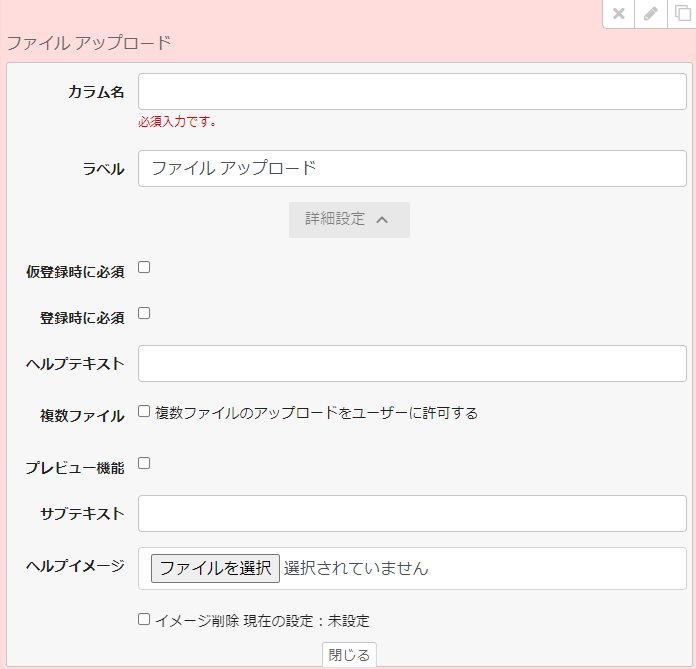Enable the イメージ削除 checkbox

click(144, 619)
